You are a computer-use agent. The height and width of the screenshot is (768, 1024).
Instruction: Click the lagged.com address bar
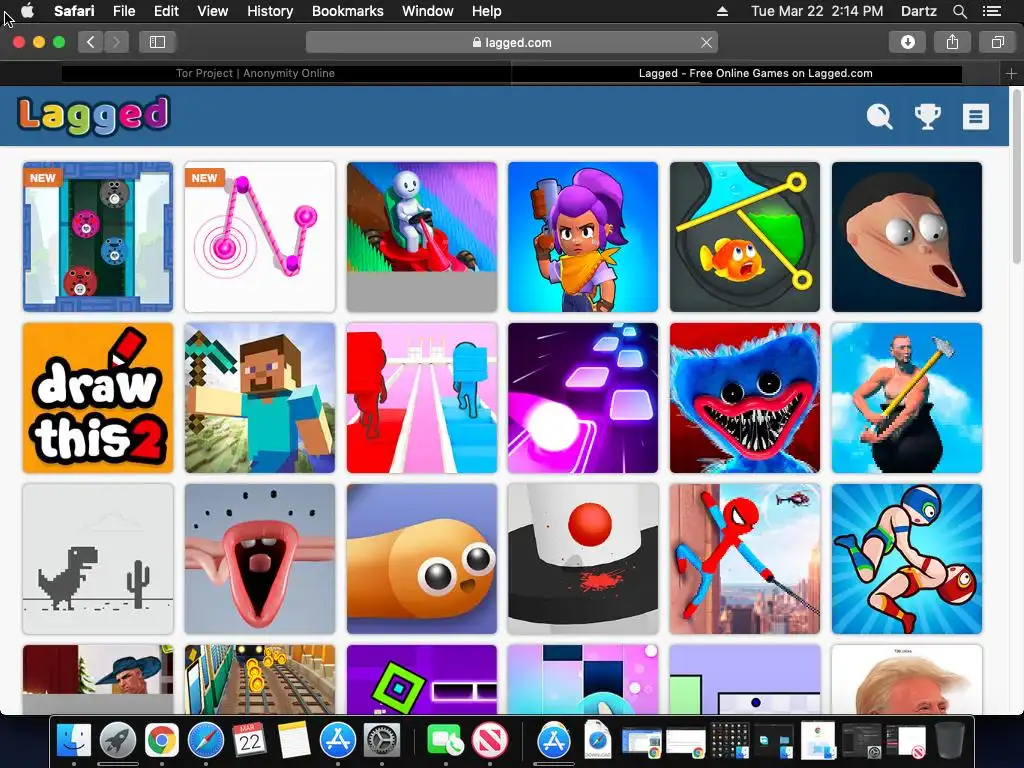pyautogui.click(x=511, y=42)
